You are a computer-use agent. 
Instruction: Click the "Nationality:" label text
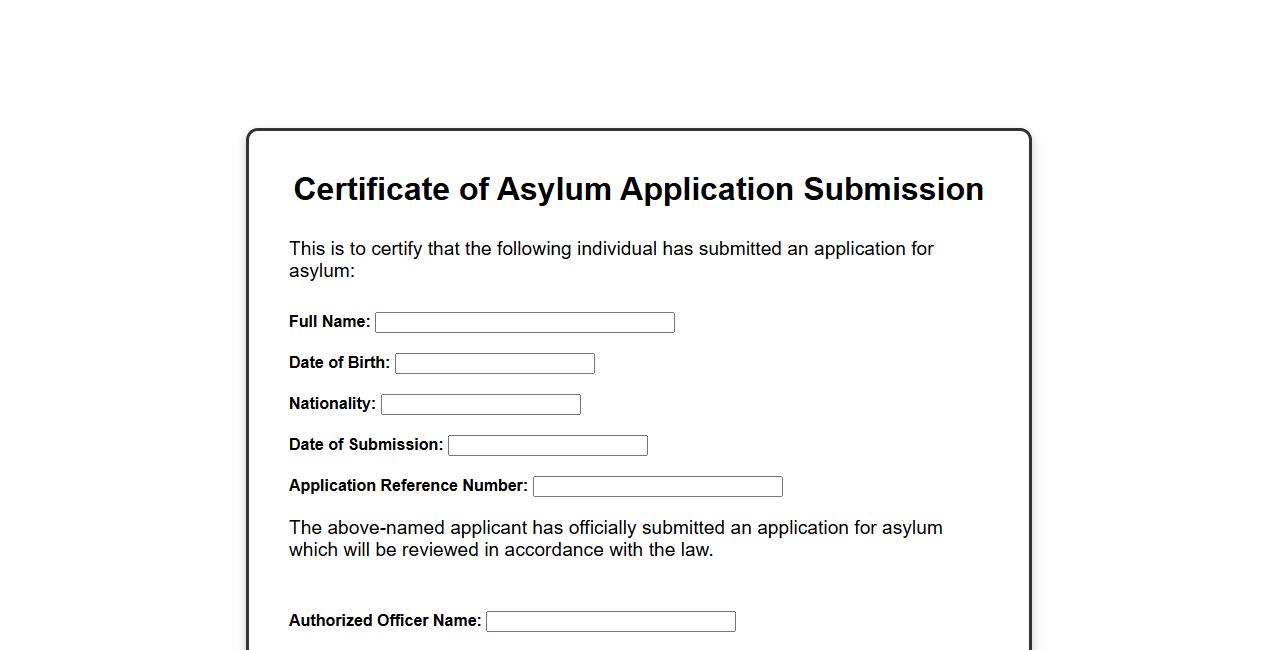pyautogui.click(x=332, y=404)
